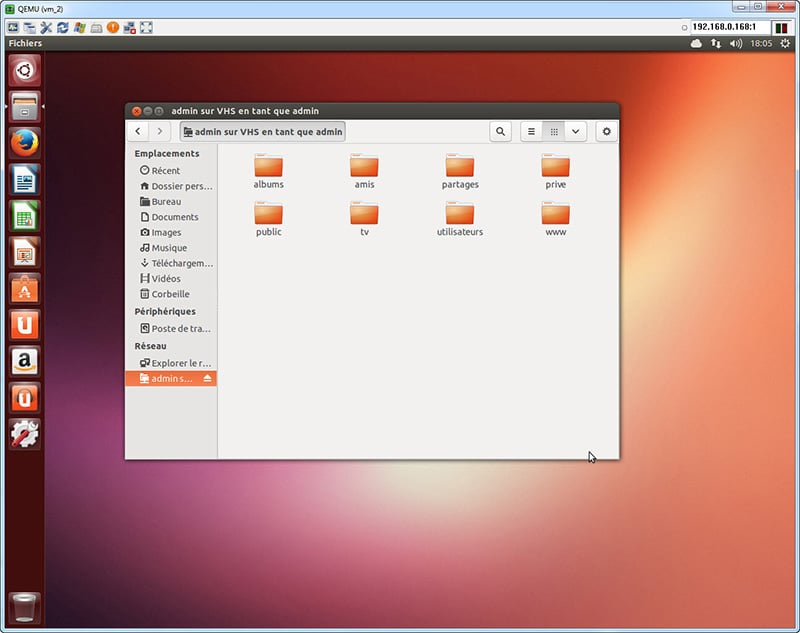Launch LibreOffice Writer

24,180
